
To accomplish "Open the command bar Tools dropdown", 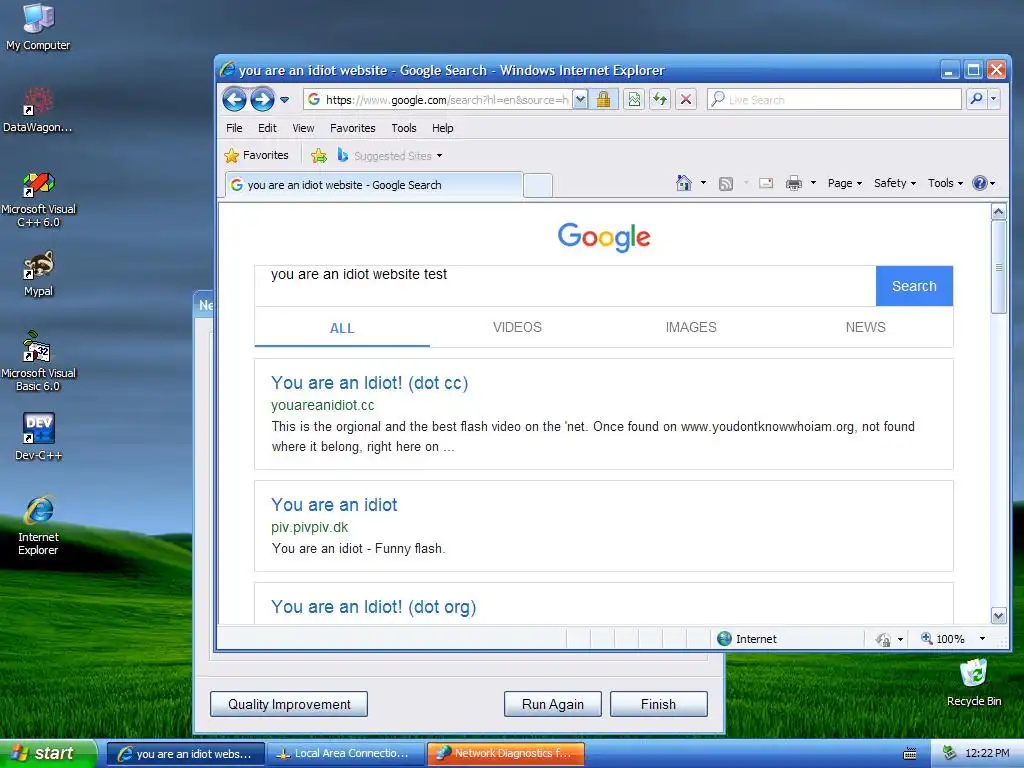I will pos(945,184).
